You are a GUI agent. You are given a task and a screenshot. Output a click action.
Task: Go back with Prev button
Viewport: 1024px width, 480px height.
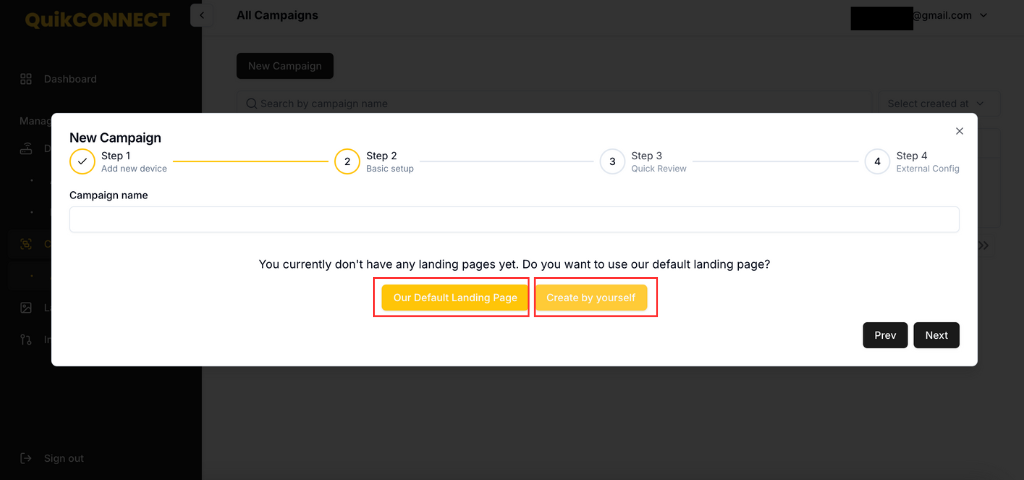885,335
